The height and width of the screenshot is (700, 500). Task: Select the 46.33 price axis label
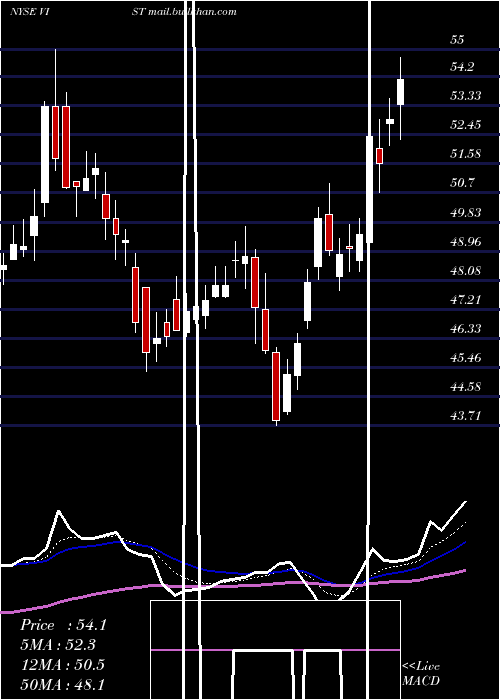click(x=466, y=329)
